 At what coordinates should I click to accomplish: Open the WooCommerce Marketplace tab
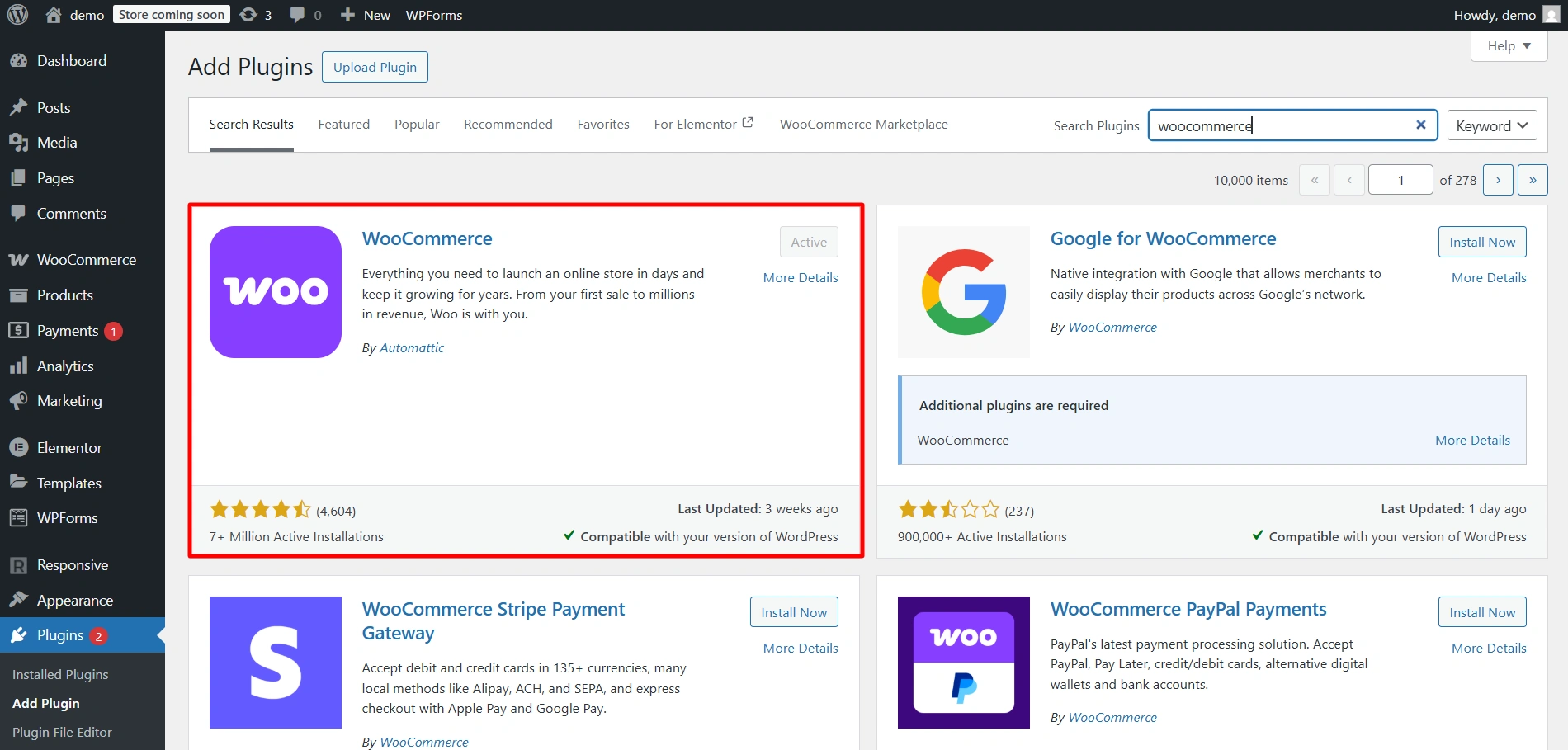coord(864,125)
